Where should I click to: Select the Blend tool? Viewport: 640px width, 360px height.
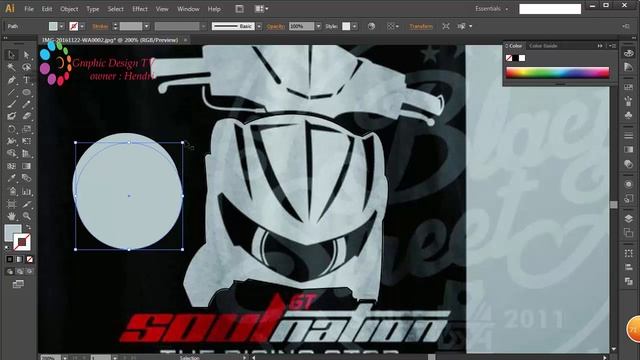pos(27,178)
